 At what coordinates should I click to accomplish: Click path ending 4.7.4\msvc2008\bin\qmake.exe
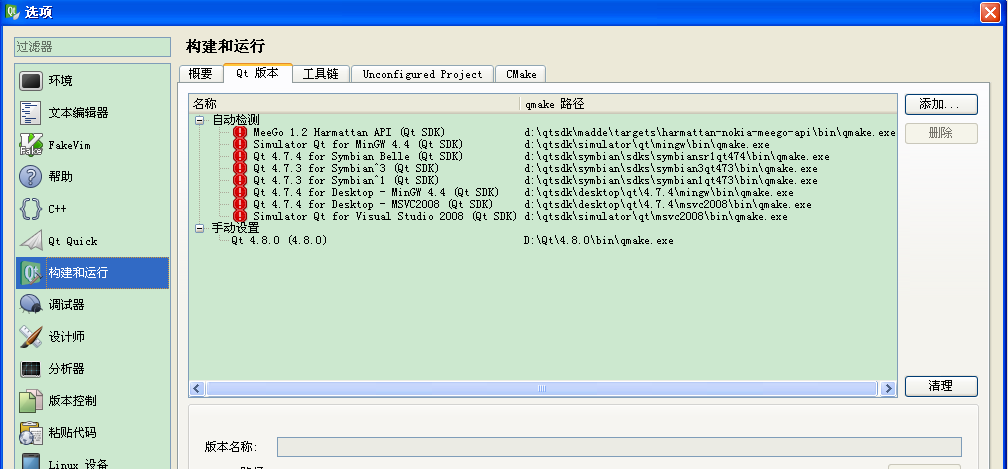tap(667, 204)
